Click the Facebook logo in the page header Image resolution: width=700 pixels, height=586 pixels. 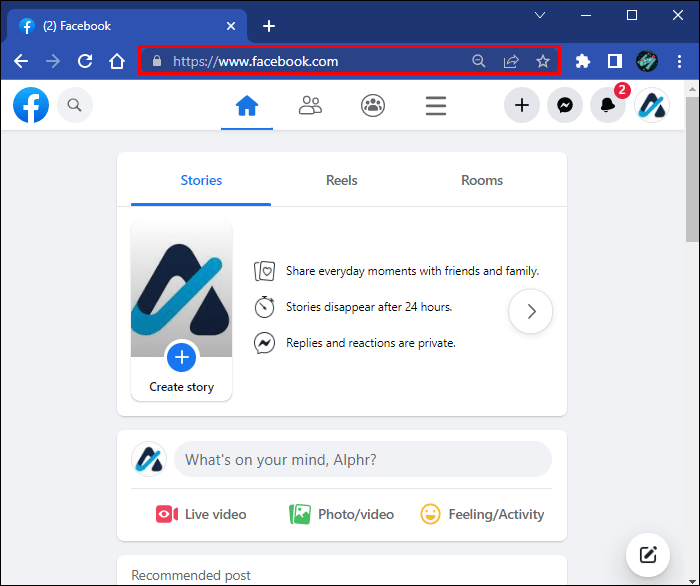tap(31, 105)
